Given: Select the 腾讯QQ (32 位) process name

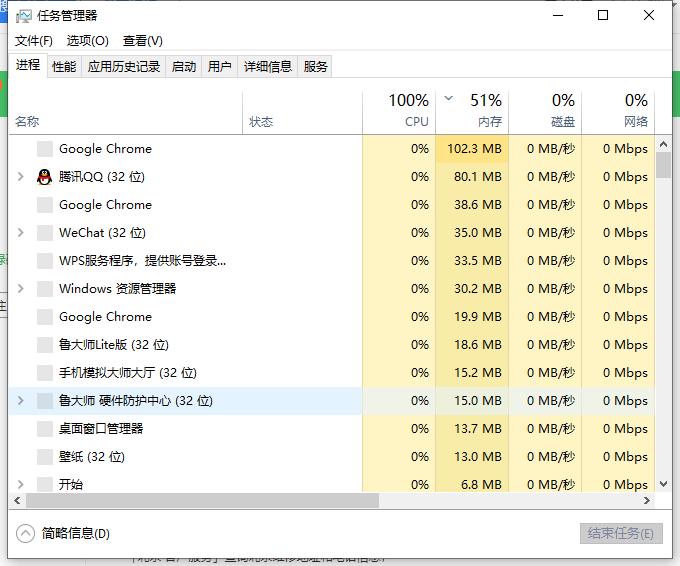Looking at the screenshot, I should pyautogui.click(x=101, y=177).
